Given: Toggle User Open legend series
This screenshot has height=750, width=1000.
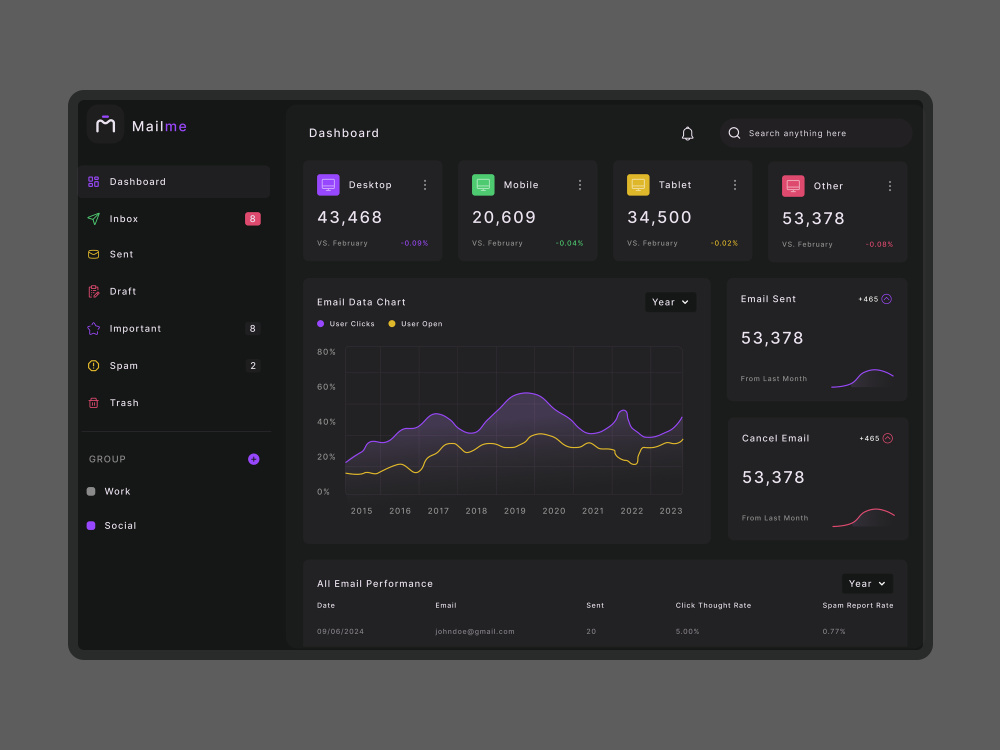Looking at the screenshot, I should tap(415, 324).
